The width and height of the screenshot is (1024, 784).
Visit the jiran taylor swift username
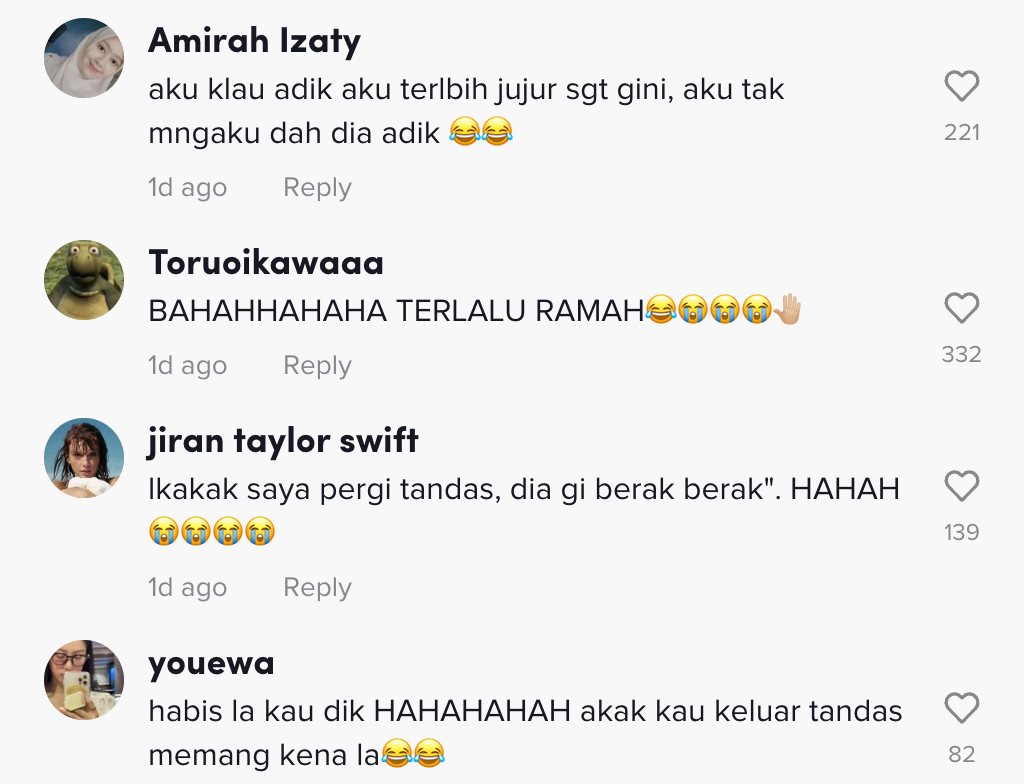pyautogui.click(x=283, y=440)
